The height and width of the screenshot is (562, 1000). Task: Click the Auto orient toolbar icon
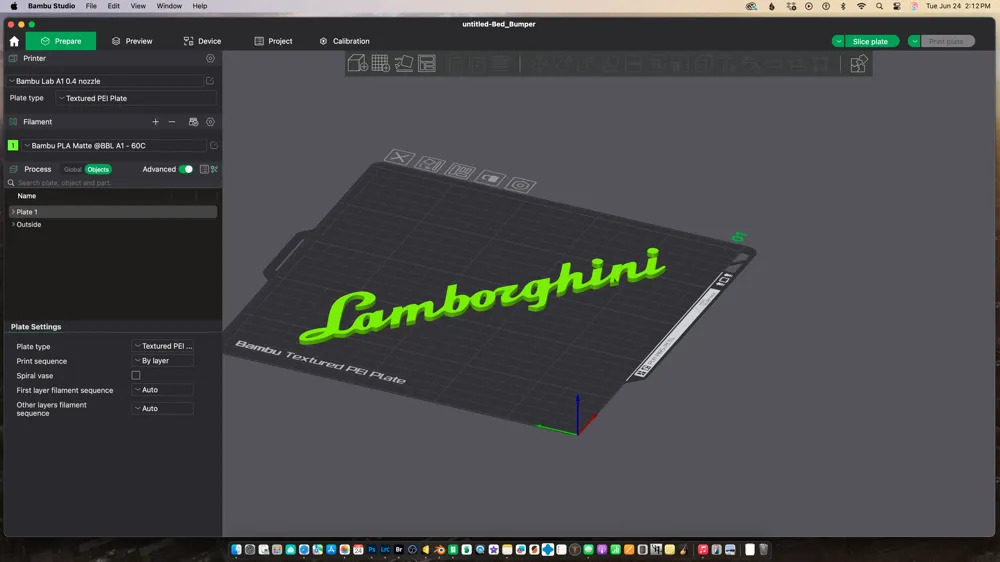coord(404,63)
